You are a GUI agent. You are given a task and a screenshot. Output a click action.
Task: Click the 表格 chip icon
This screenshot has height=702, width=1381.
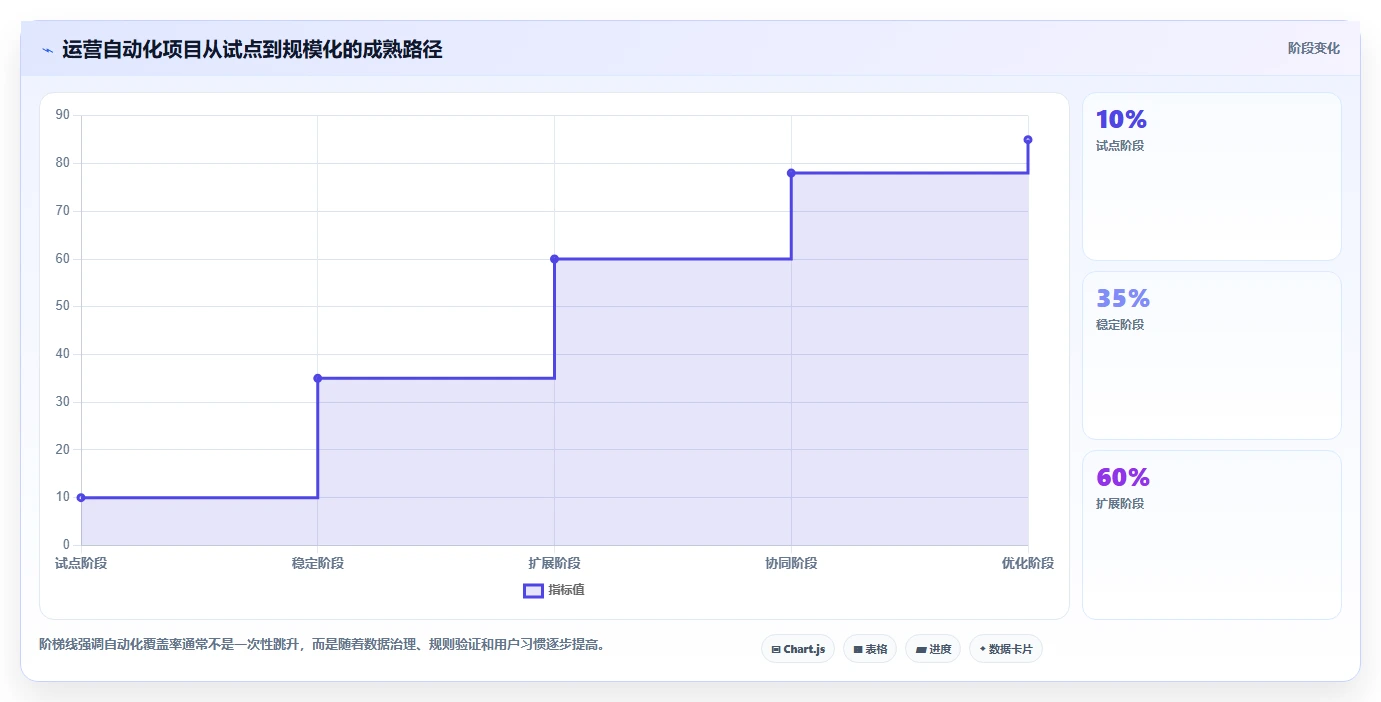858,650
